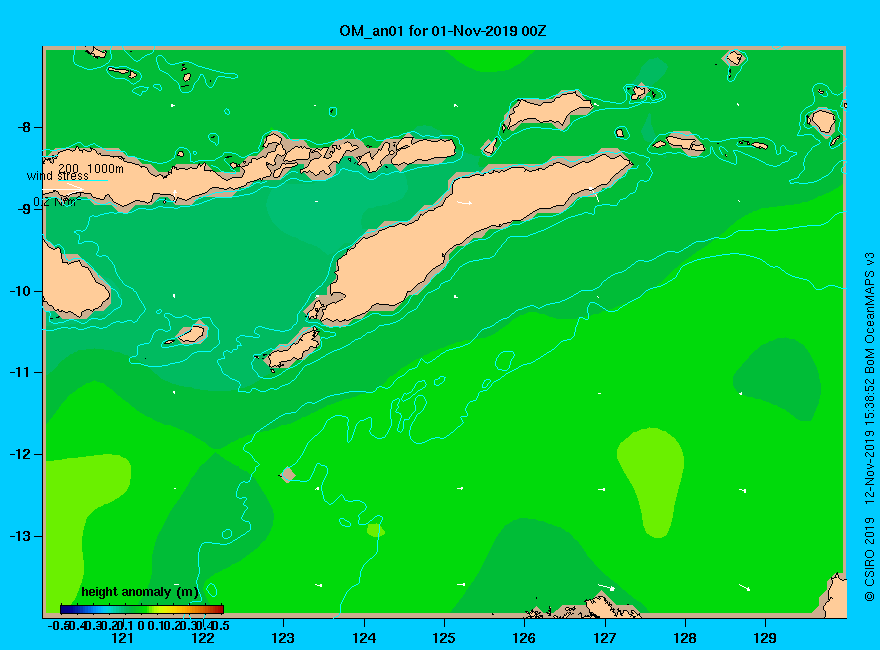Click latitude axis label "-9"
The image size is (880, 650).
pos(23,209)
